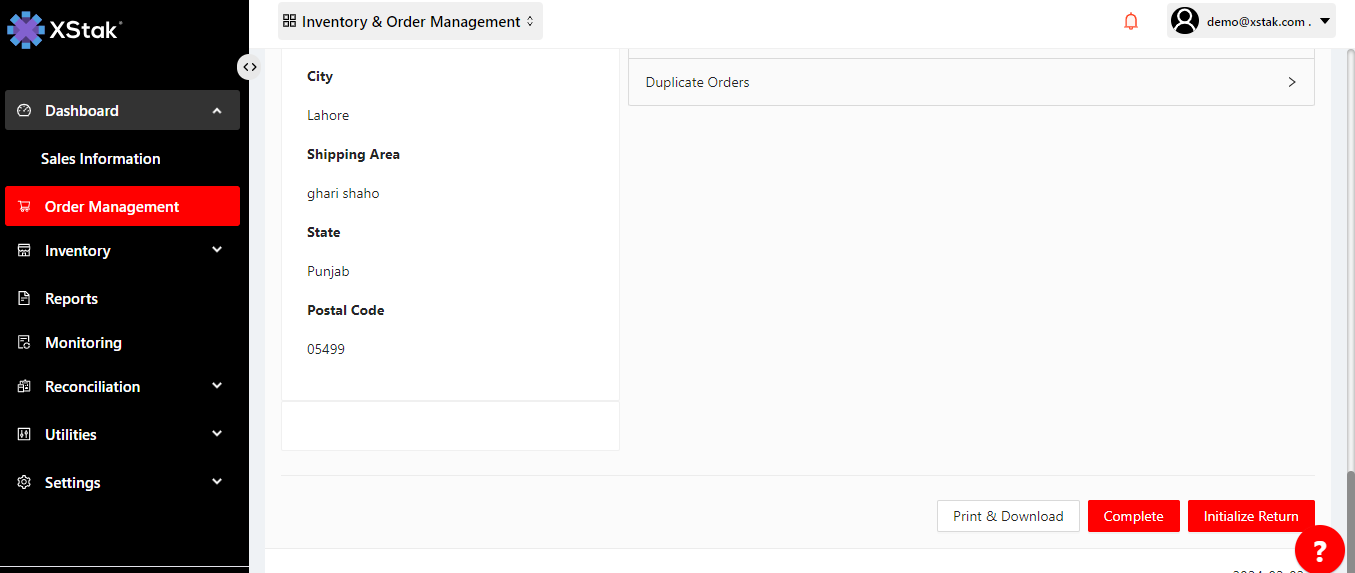Click the Monitoring icon in sidebar
The width and height of the screenshot is (1355, 573).
click(x=25, y=343)
